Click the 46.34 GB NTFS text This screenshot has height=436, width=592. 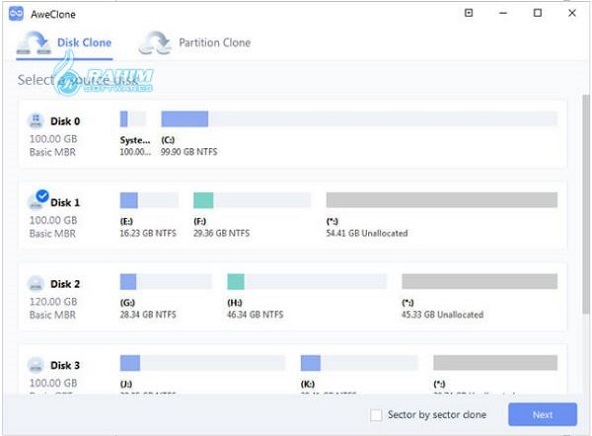pos(255,314)
